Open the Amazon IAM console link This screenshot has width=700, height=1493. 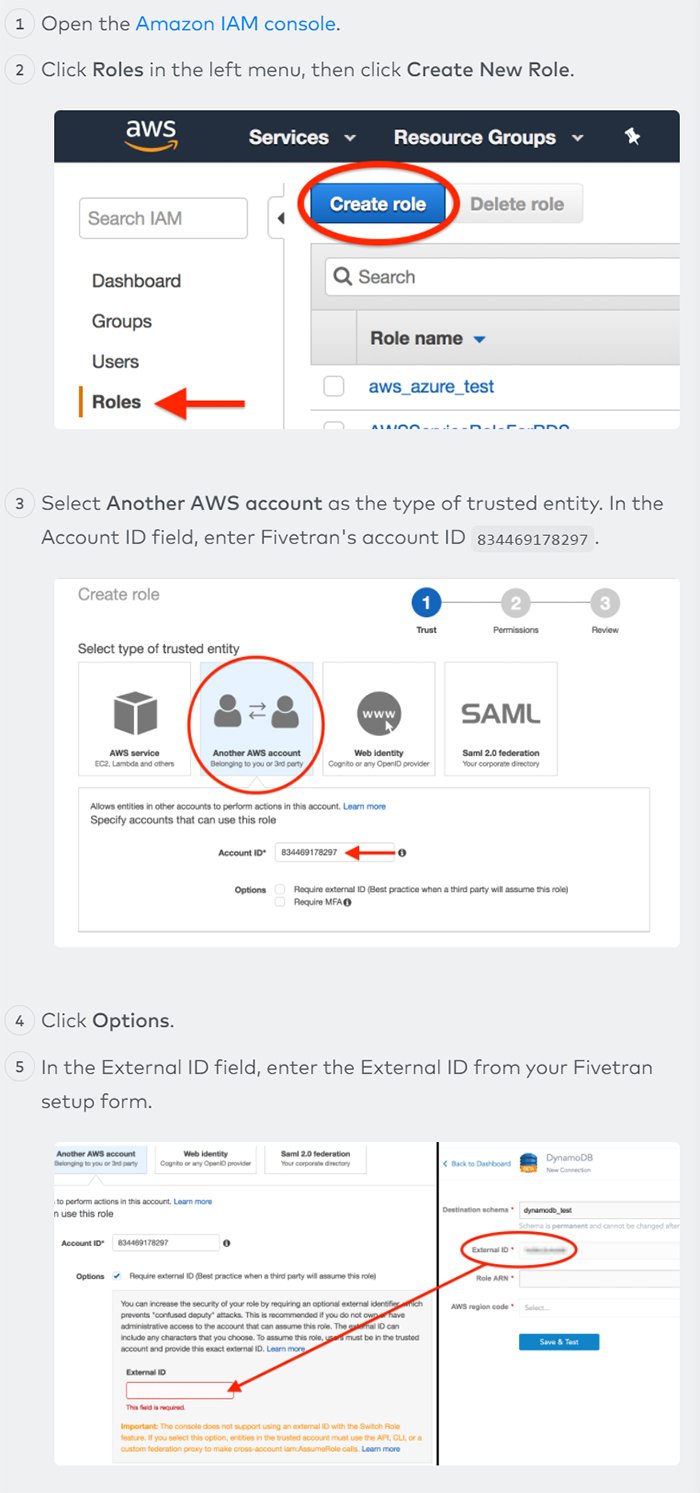pyautogui.click(x=235, y=24)
